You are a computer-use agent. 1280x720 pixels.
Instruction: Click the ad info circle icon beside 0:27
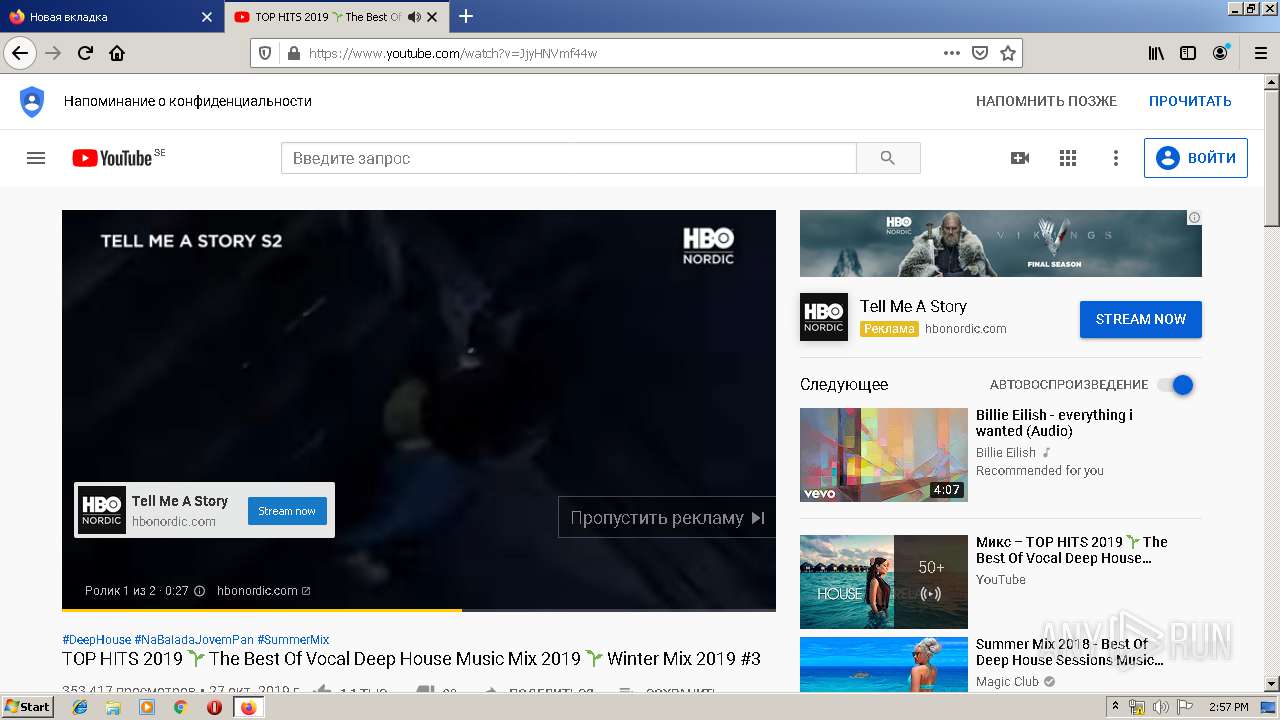pyautogui.click(x=199, y=590)
